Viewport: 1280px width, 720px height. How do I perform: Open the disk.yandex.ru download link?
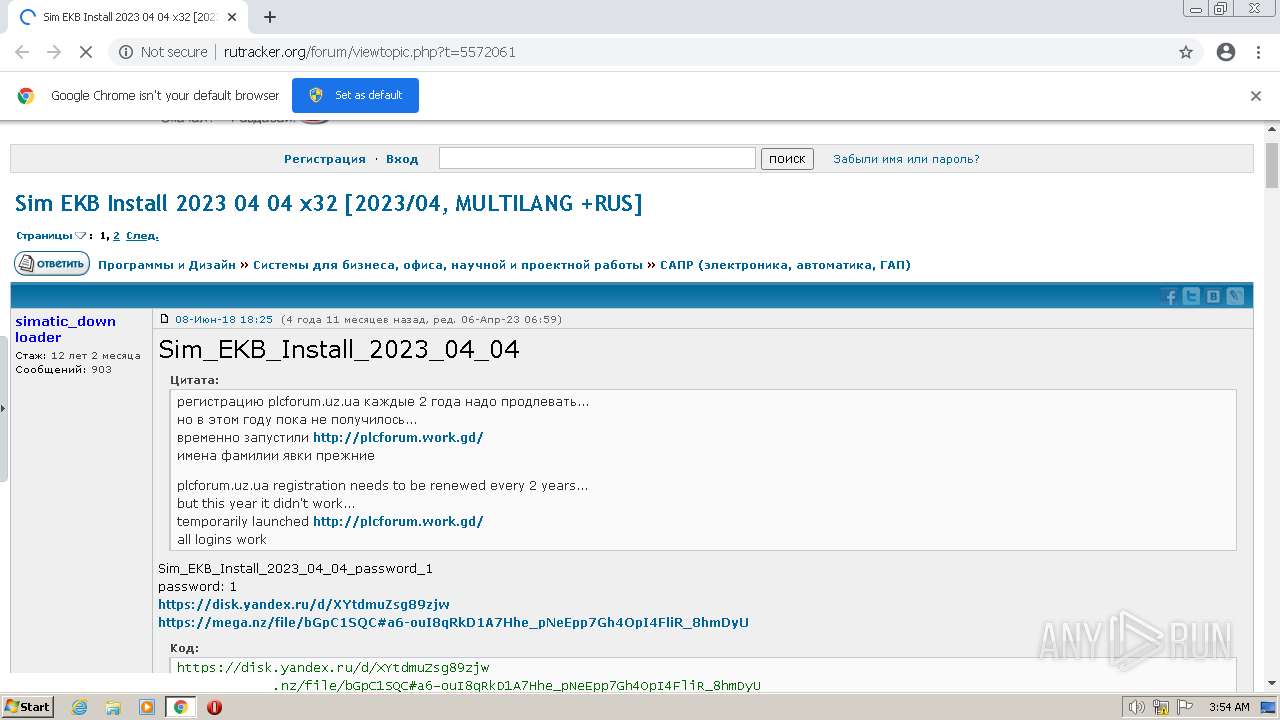(304, 605)
